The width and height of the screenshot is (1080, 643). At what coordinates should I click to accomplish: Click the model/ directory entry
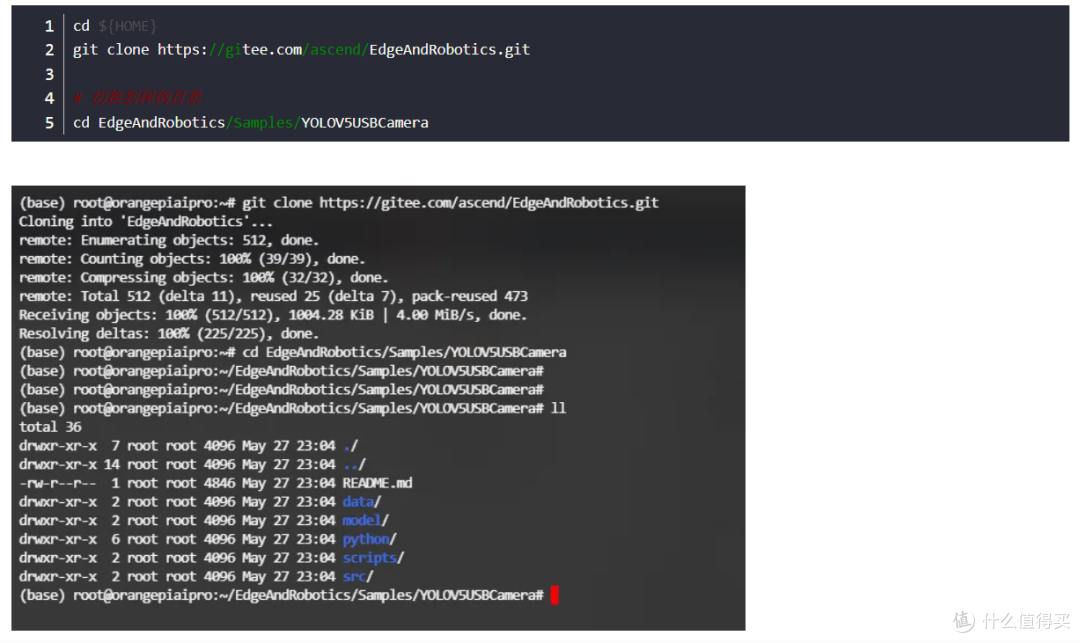(x=366, y=520)
